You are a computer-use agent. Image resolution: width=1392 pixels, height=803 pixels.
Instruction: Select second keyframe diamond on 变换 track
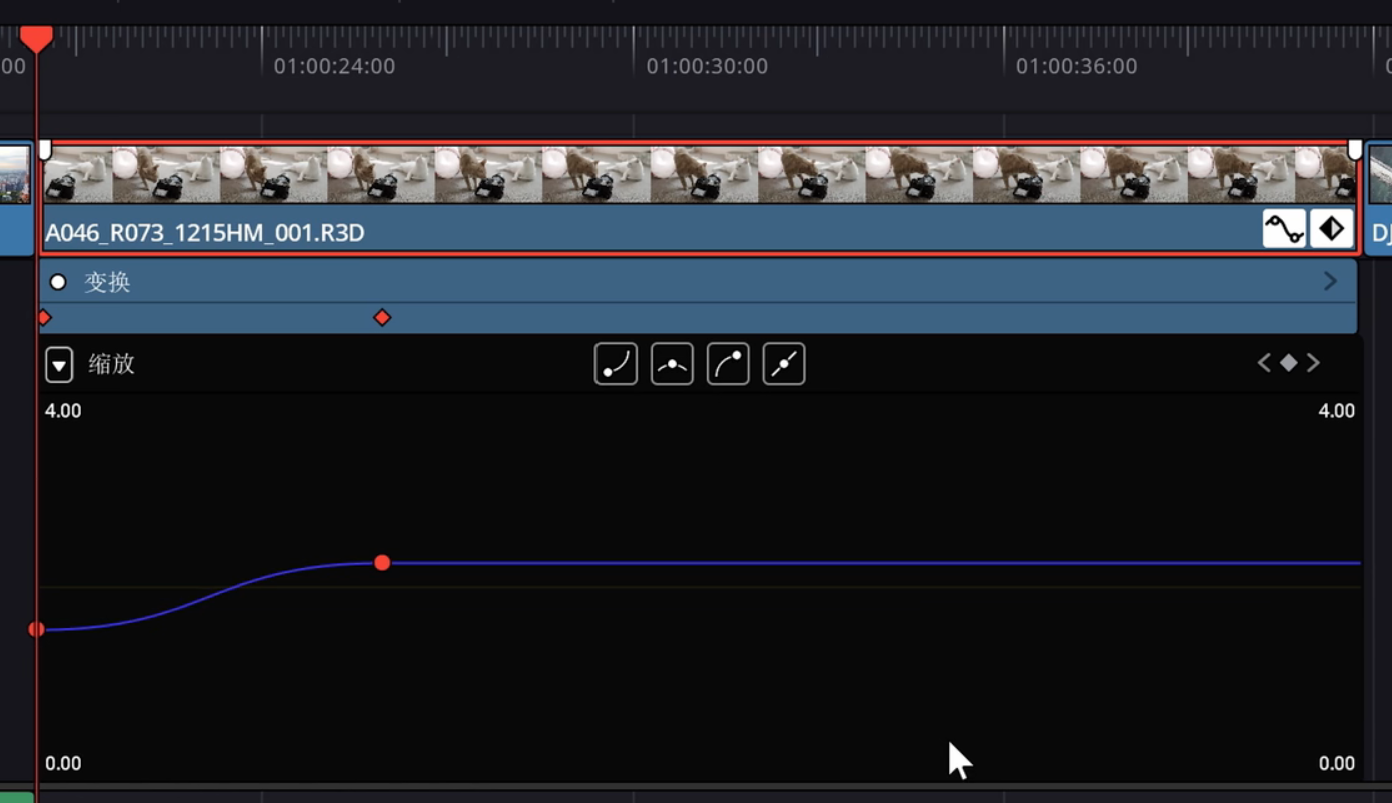(x=382, y=318)
